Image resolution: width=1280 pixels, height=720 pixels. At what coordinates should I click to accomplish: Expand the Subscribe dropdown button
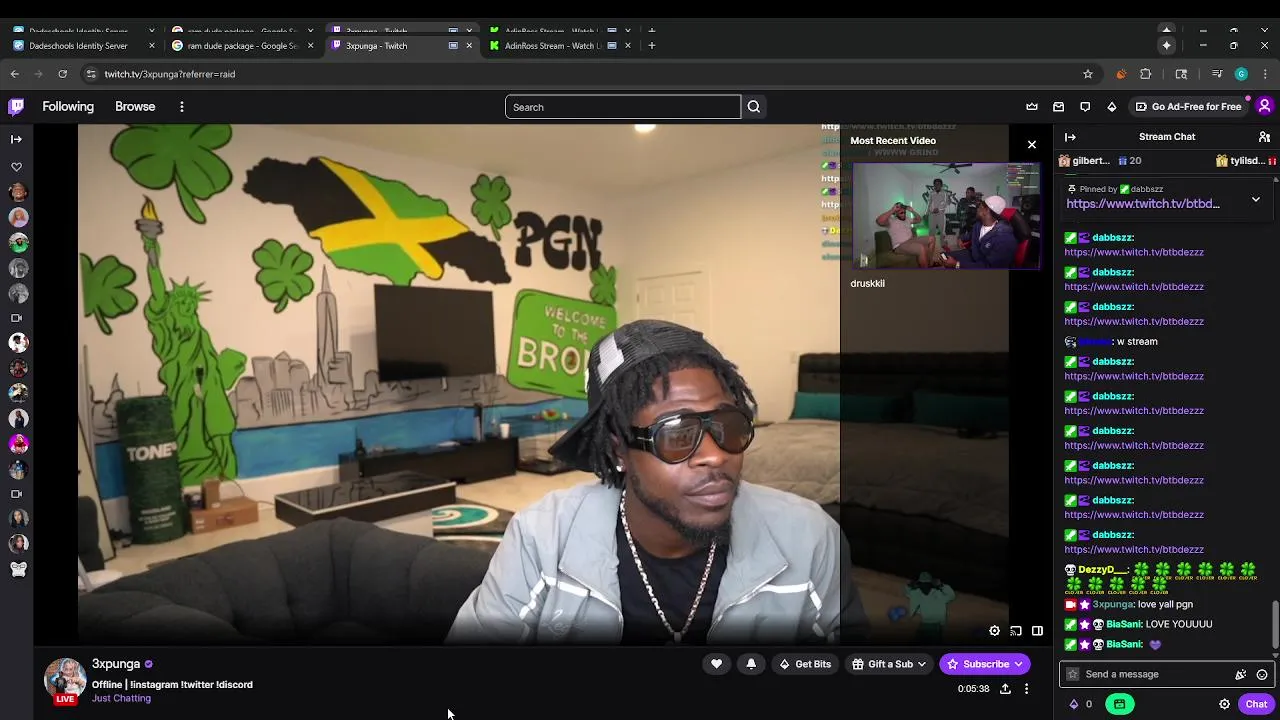pos(1018,664)
